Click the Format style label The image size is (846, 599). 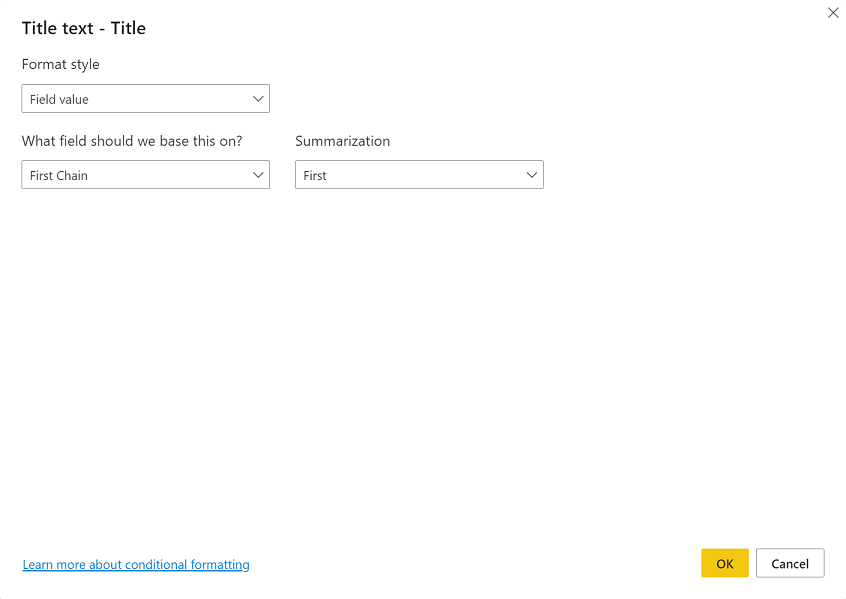(x=60, y=64)
